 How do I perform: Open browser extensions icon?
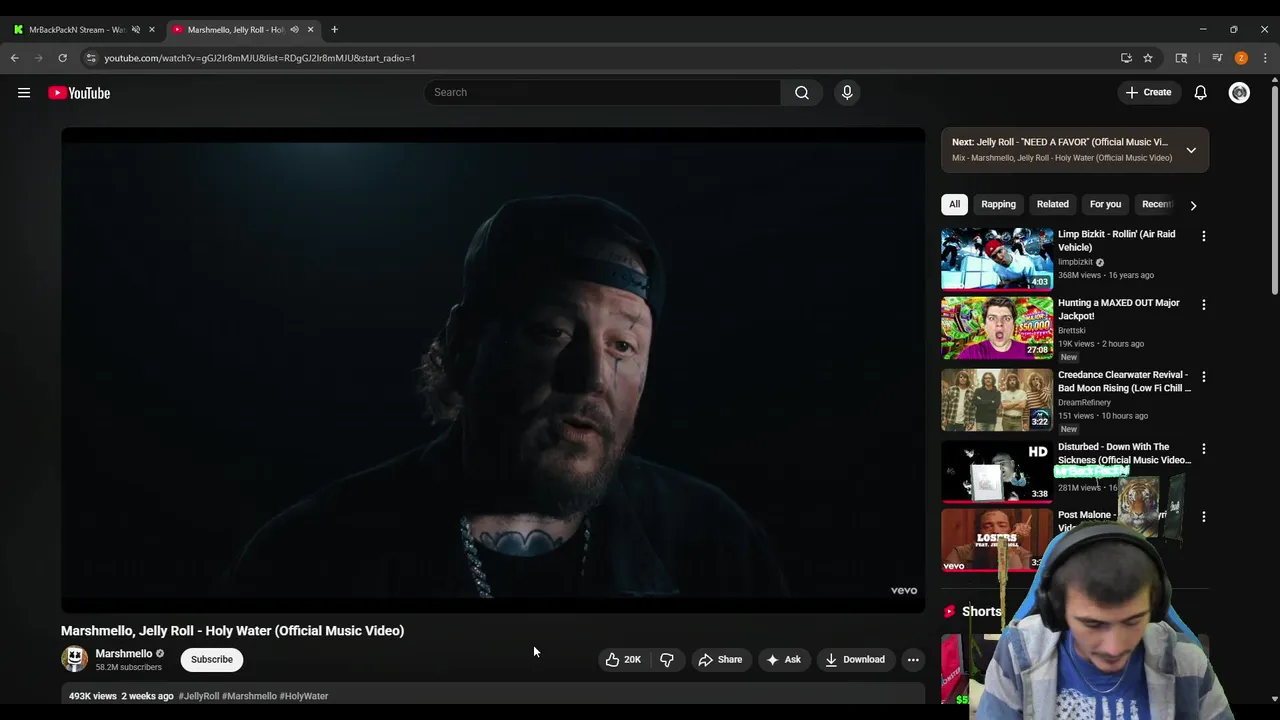[x=1181, y=58]
